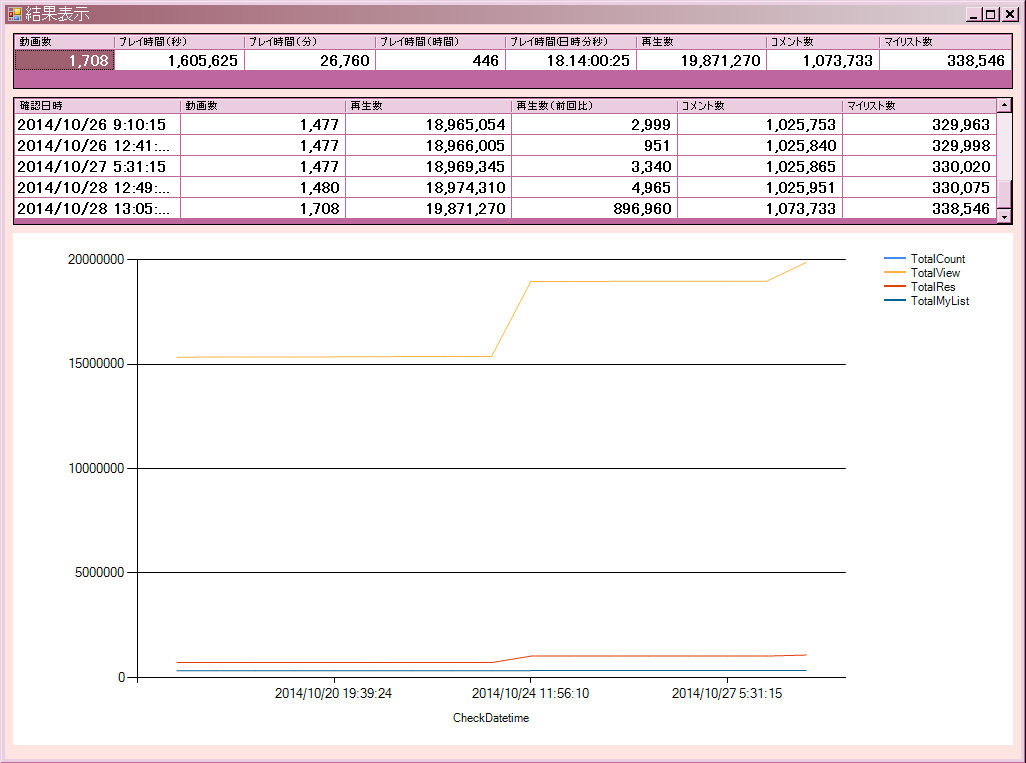Select the 2014/10/26 9:10:15 row
Screen dimensions: 1026x763
(x=505, y=124)
